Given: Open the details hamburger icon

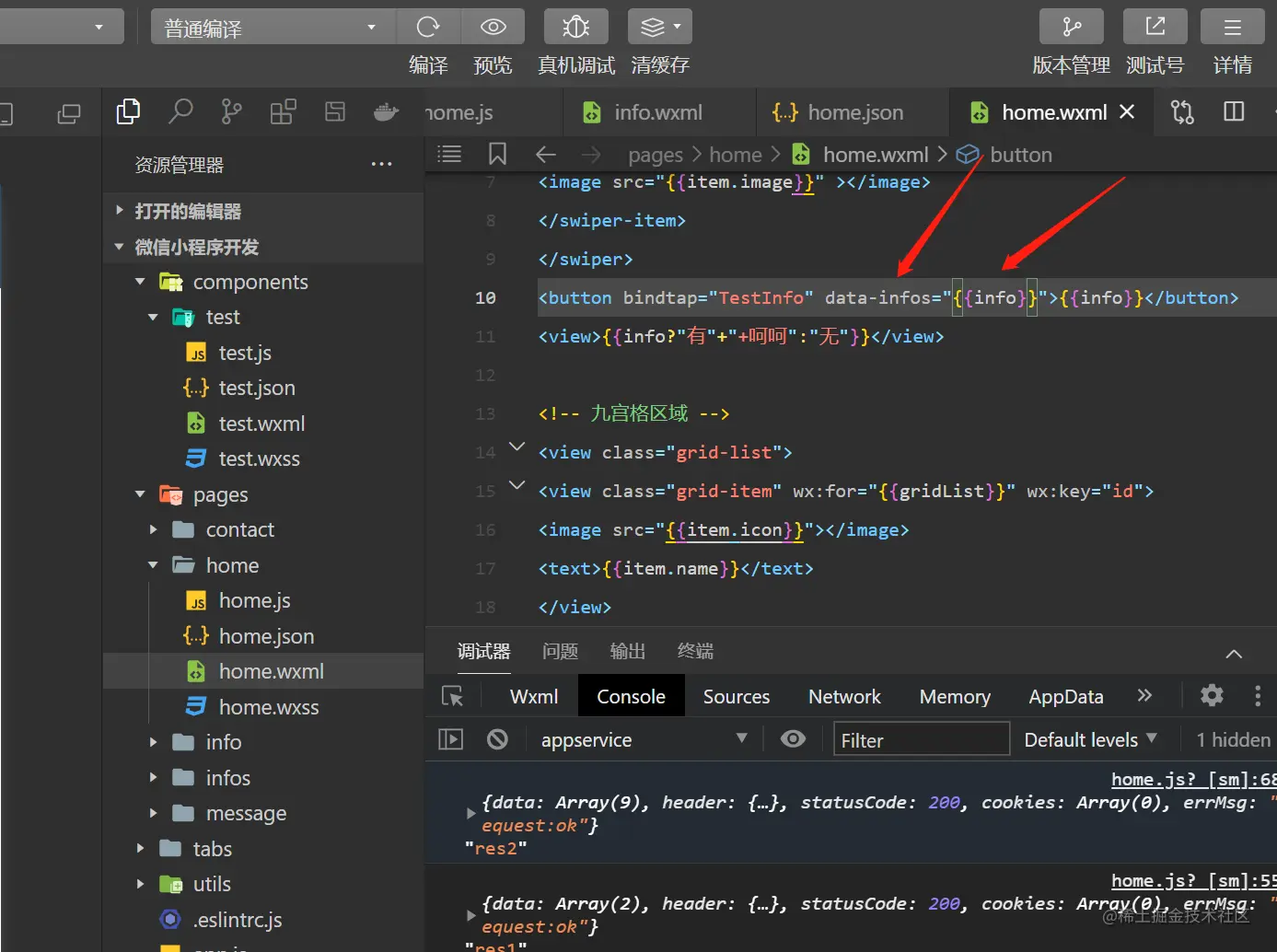Looking at the screenshot, I should click(x=1232, y=27).
